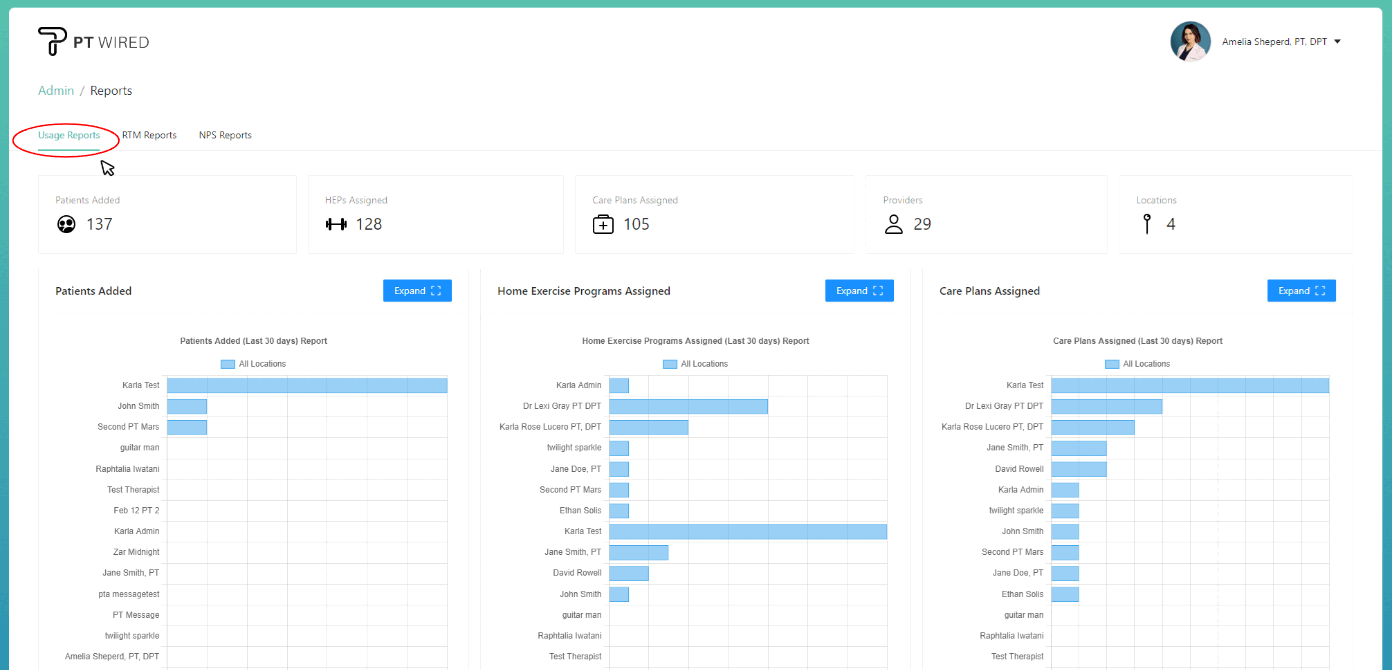
Task: Click Karla Test bar in Patients Added chart
Action: (x=306, y=385)
